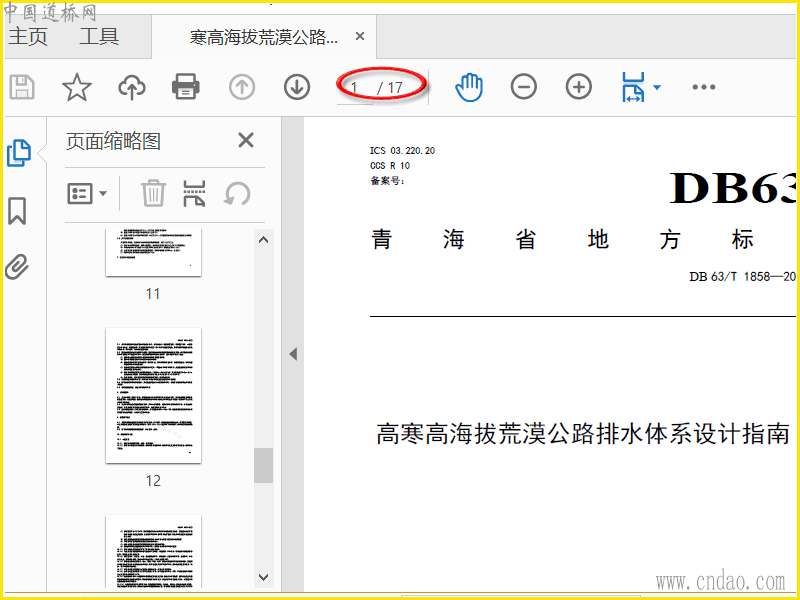This screenshot has width=800, height=600.
Task: Select the Hand pan tool
Action: 469,87
